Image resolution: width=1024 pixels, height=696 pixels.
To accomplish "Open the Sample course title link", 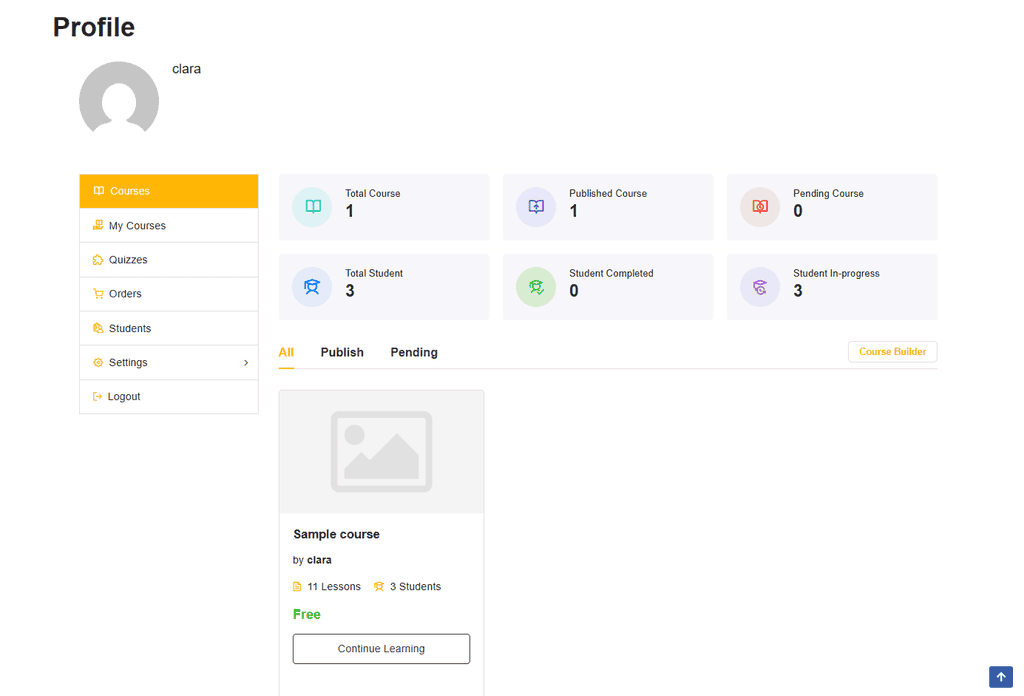I will click(x=336, y=534).
